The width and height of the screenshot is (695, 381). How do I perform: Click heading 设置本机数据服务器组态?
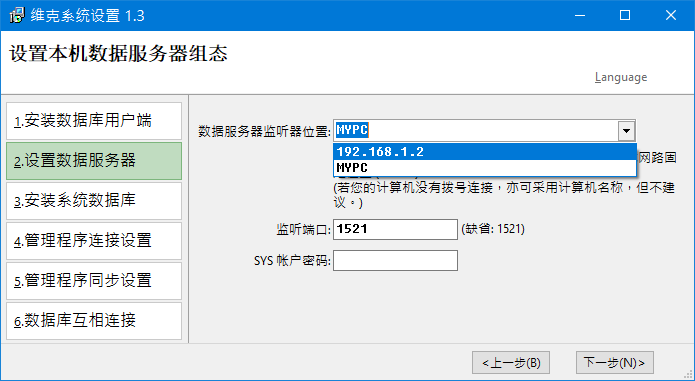pyautogui.click(x=118, y=54)
